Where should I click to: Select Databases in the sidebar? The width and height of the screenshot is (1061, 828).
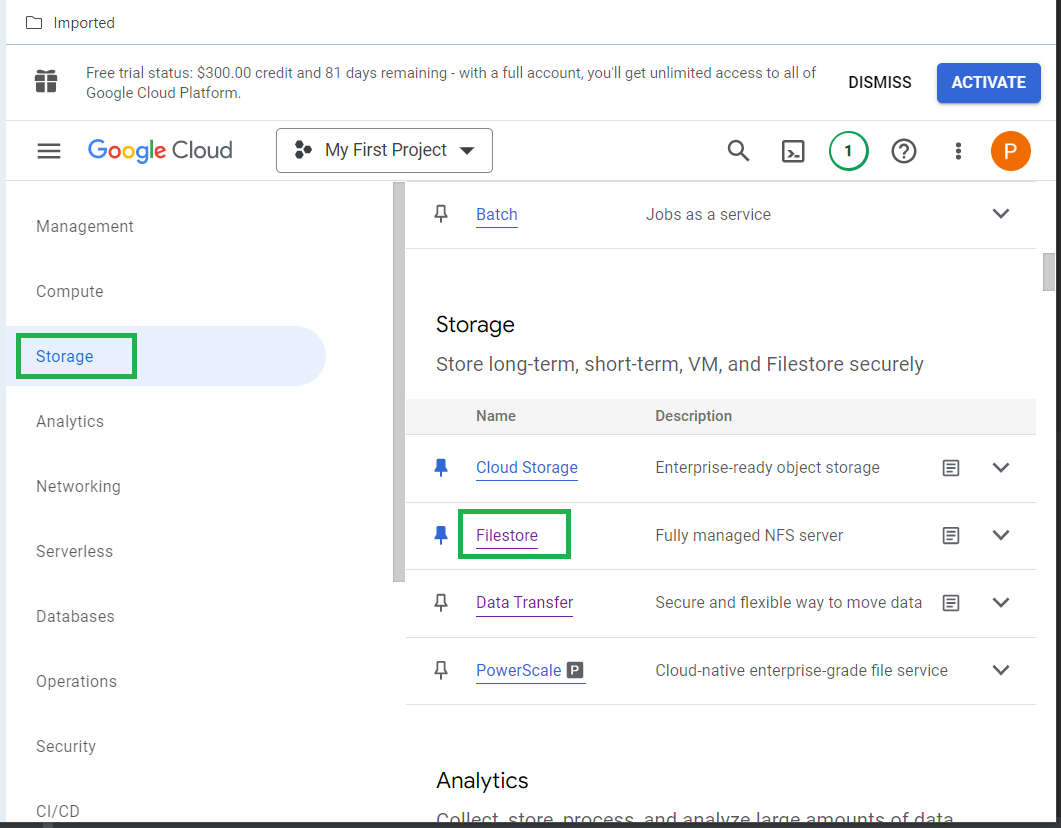tap(75, 616)
